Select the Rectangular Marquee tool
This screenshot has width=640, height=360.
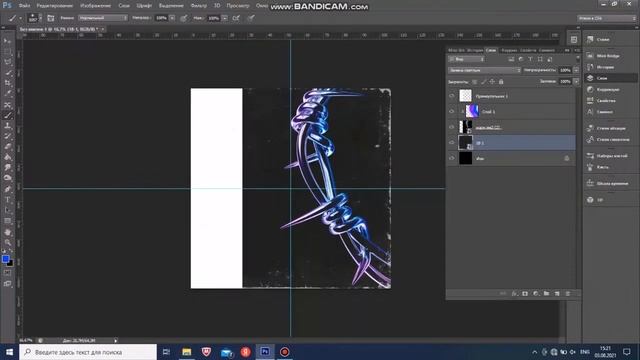click(8, 51)
